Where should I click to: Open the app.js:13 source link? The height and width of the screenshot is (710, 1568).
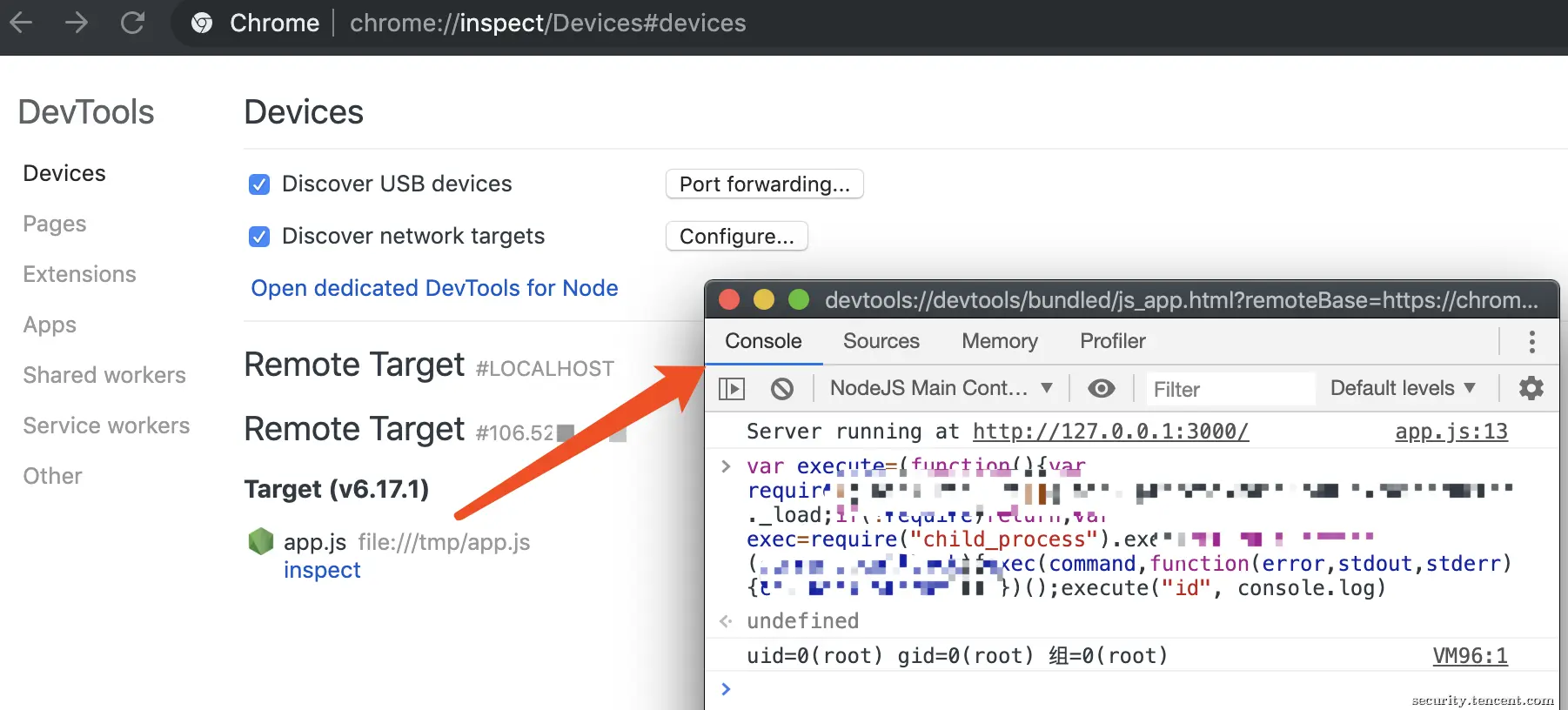tap(1451, 432)
